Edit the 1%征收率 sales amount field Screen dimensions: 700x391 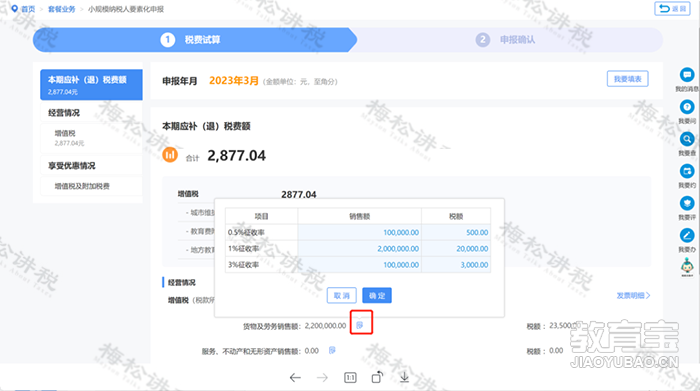pos(359,249)
